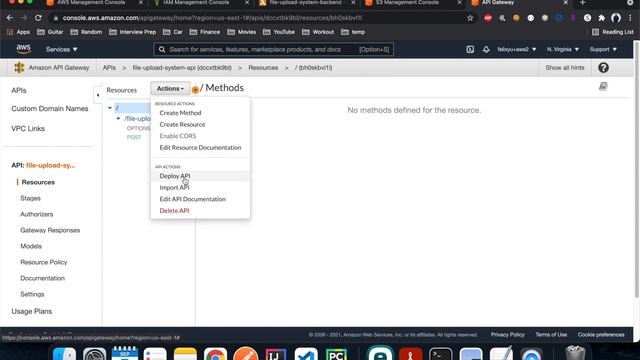This screenshot has width=640, height=360.
Task: Click the AWS services search field
Action: 273,49
